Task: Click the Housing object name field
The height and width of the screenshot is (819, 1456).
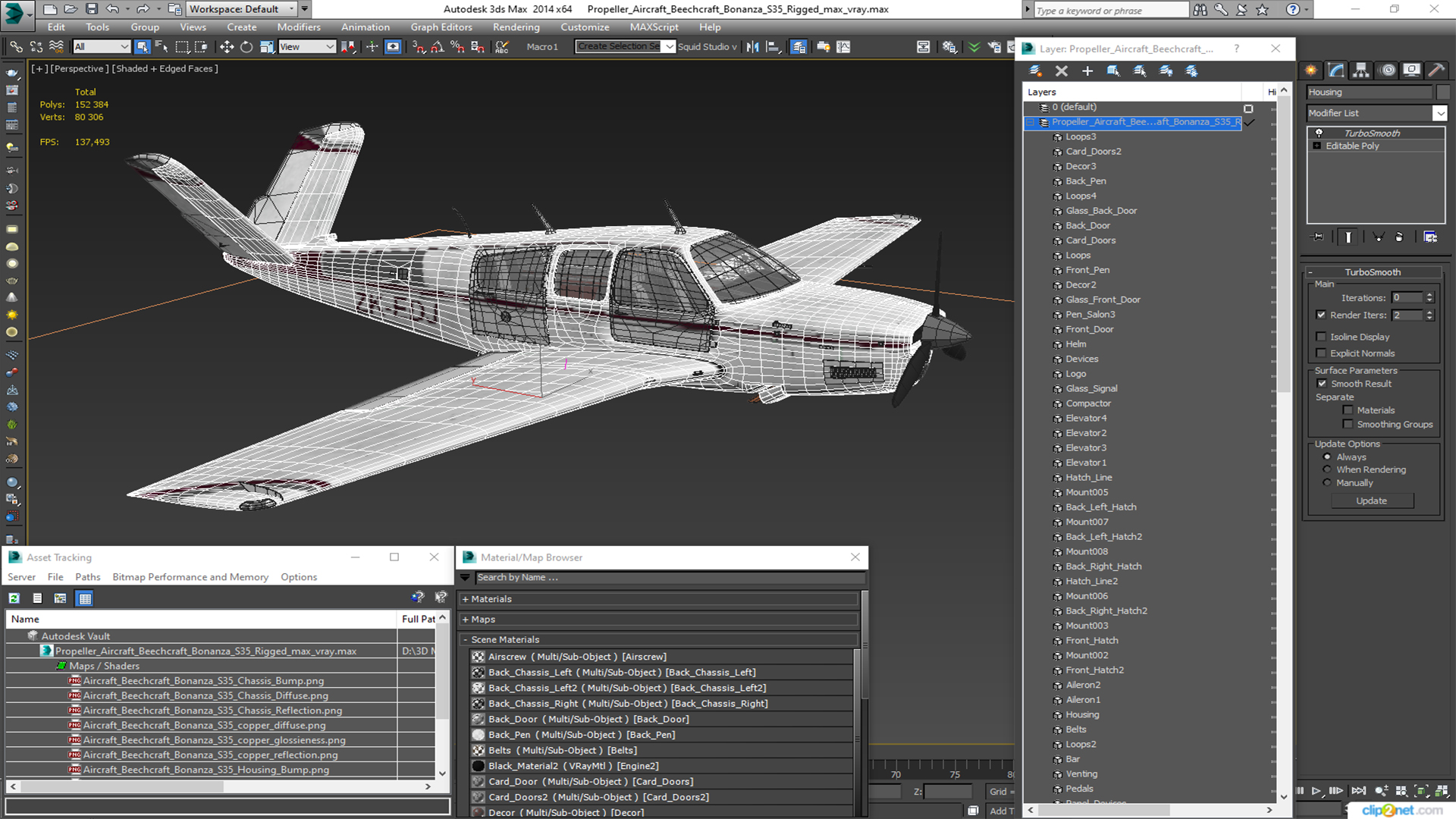Action: 1370,92
